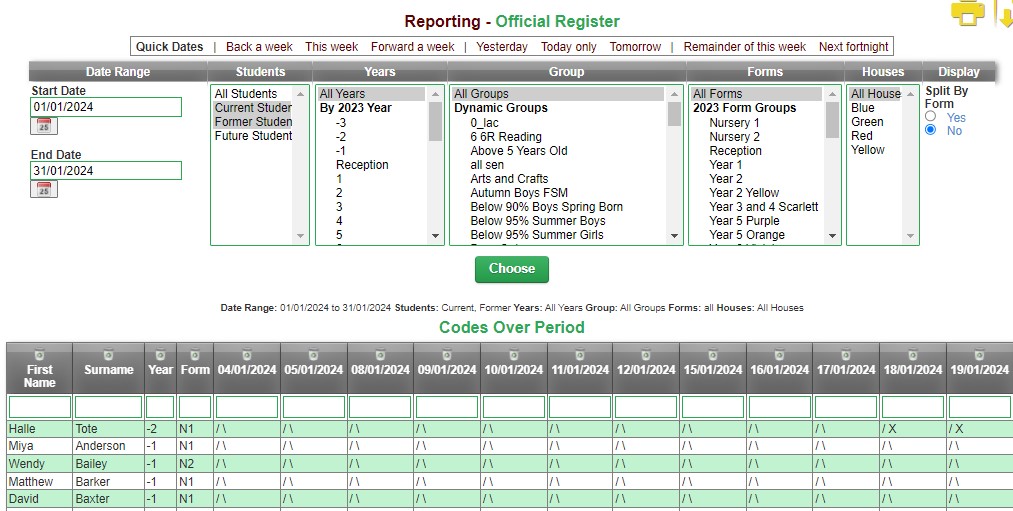Select Red house

(x=875, y=136)
